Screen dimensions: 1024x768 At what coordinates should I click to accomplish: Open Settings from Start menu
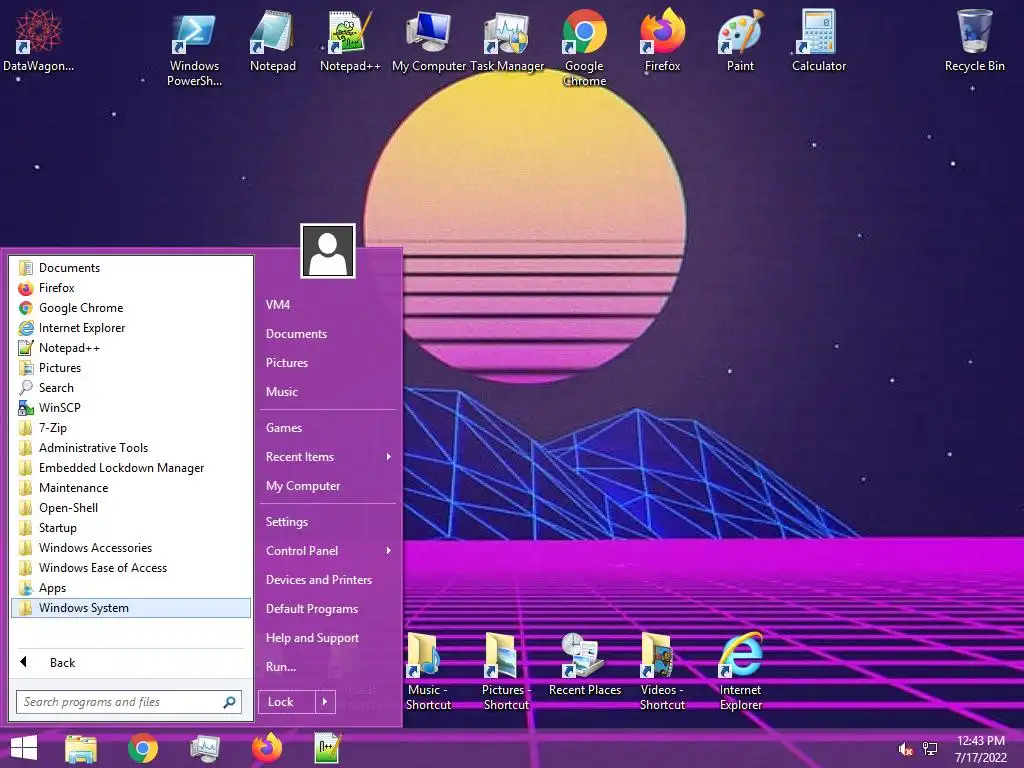328,522
